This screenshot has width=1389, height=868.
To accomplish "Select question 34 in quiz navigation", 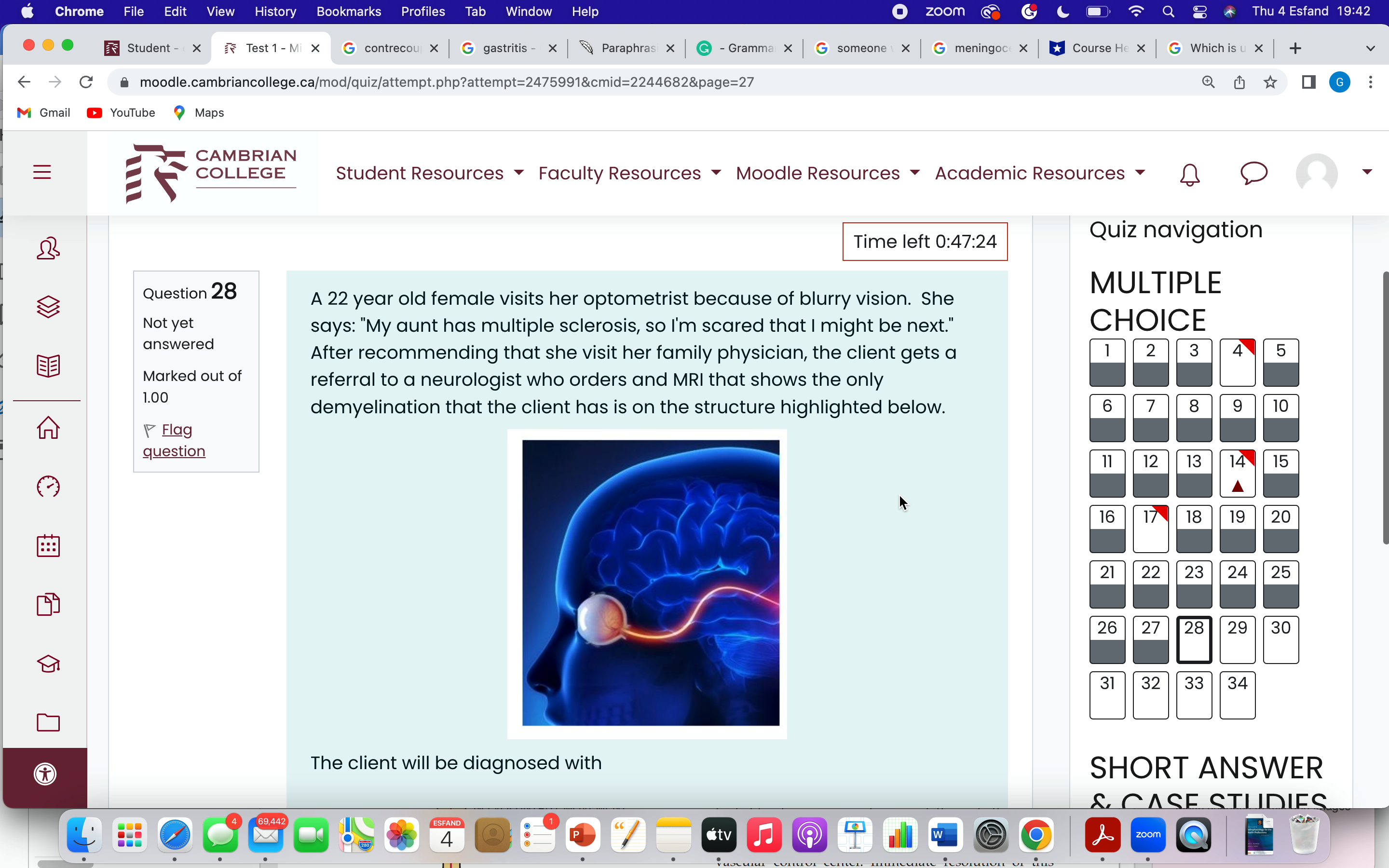I will coord(1238,695).
